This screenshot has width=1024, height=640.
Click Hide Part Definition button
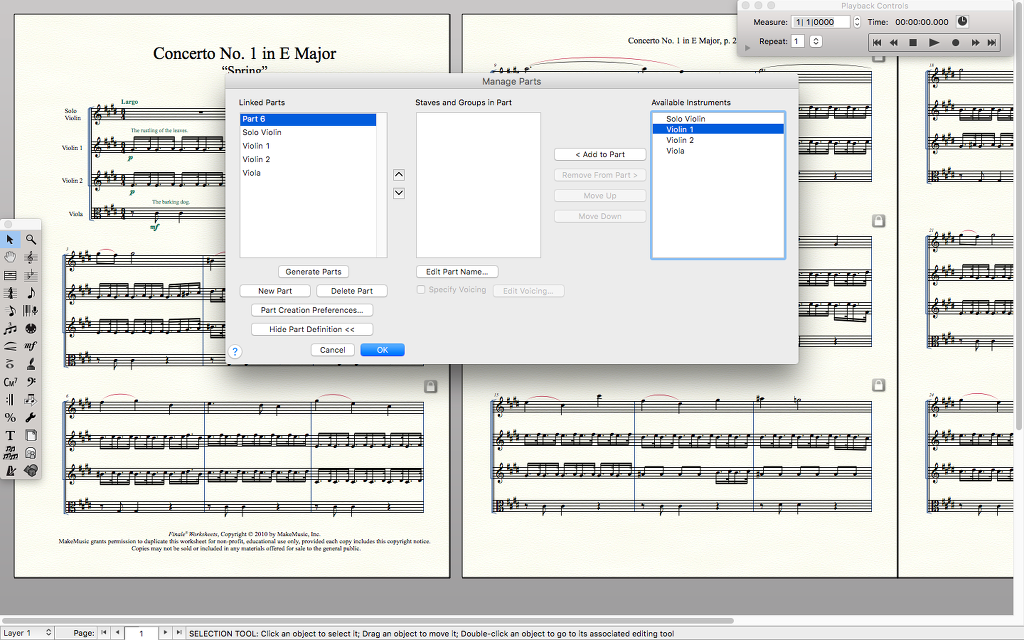[x=312, y=330]
